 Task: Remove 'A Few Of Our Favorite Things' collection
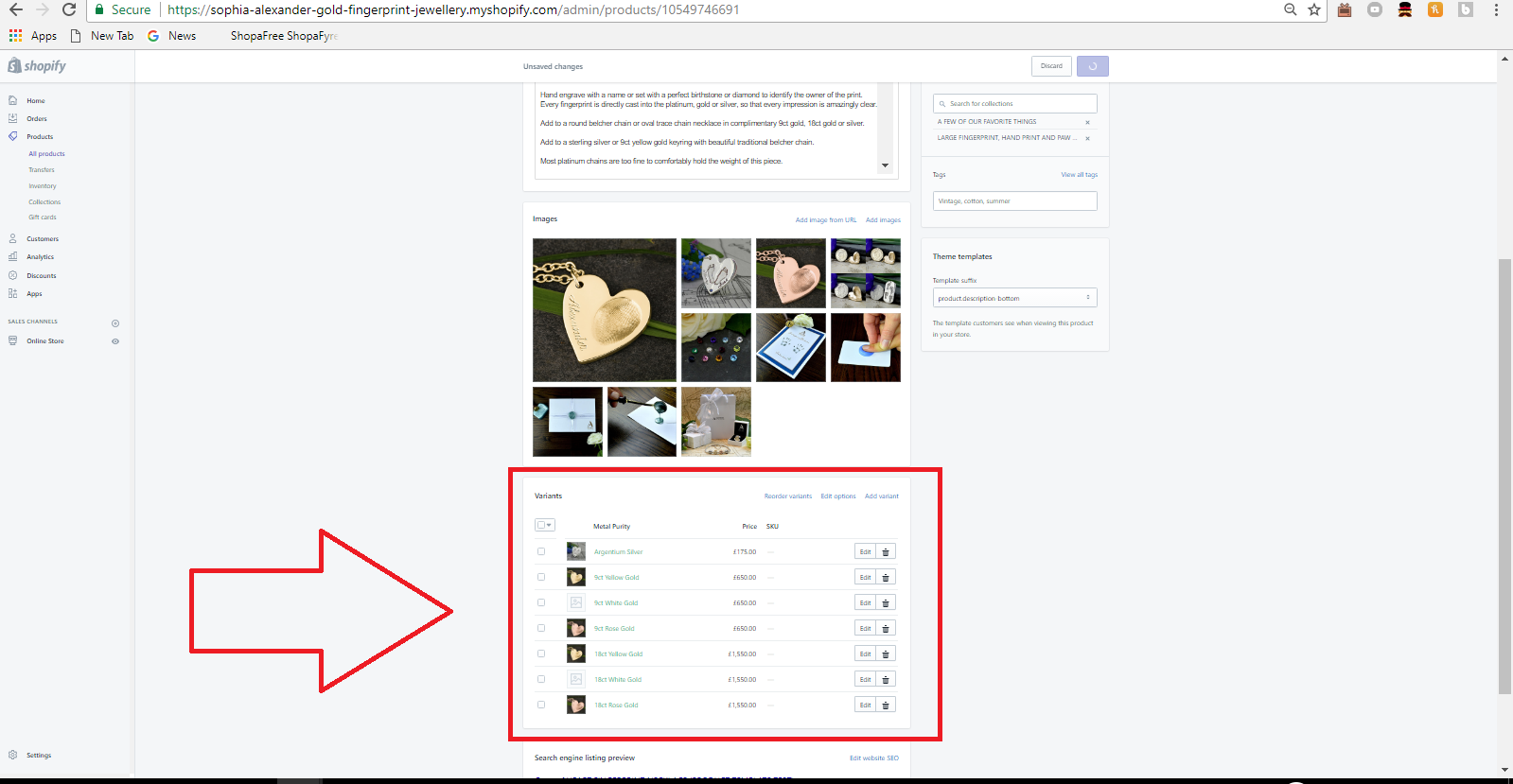click(1087, 122)
